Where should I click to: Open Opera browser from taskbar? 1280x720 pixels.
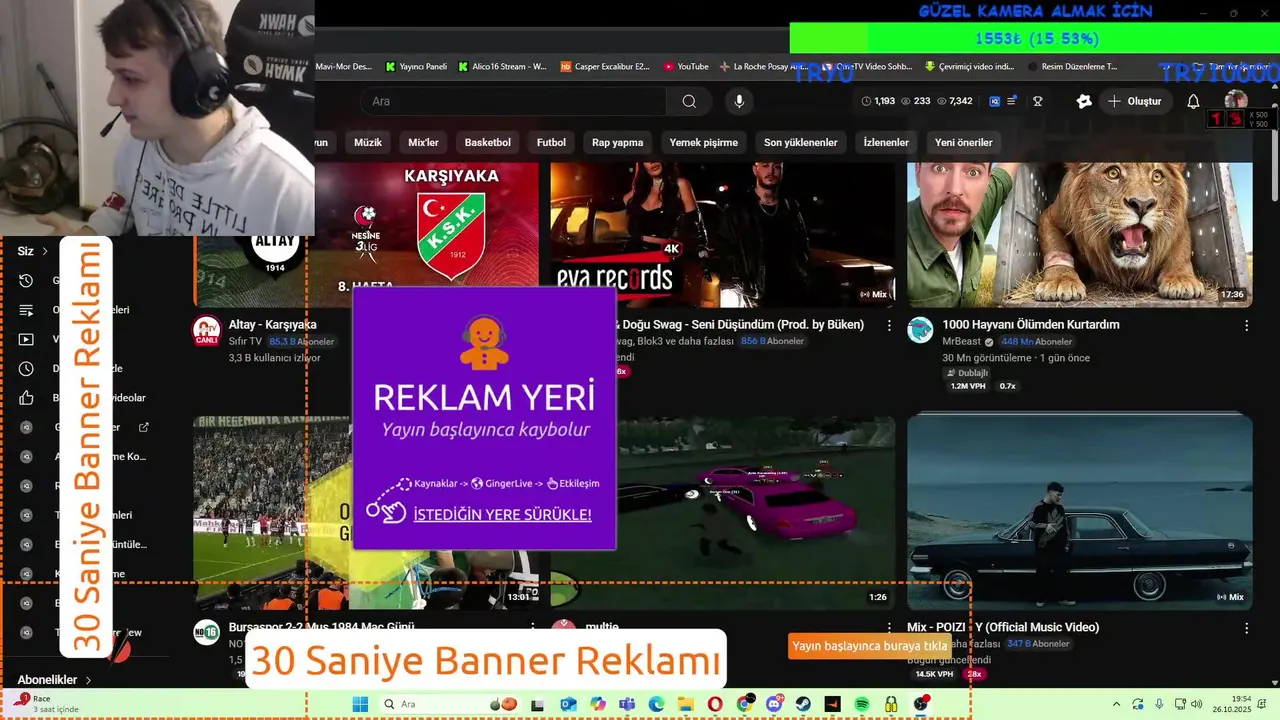pyautogui.click(x=714, y=704)
